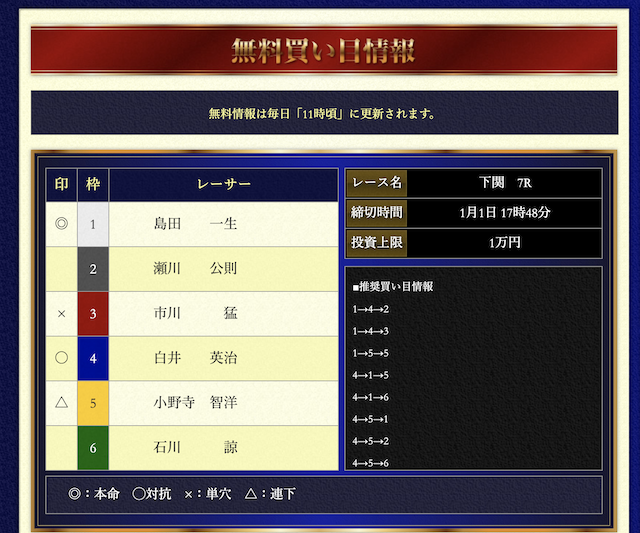Image resolution: width=640 pixels, height=533 pixels.
Task: Click the deadline value 1月1日 17時48分
Action: 505,213
